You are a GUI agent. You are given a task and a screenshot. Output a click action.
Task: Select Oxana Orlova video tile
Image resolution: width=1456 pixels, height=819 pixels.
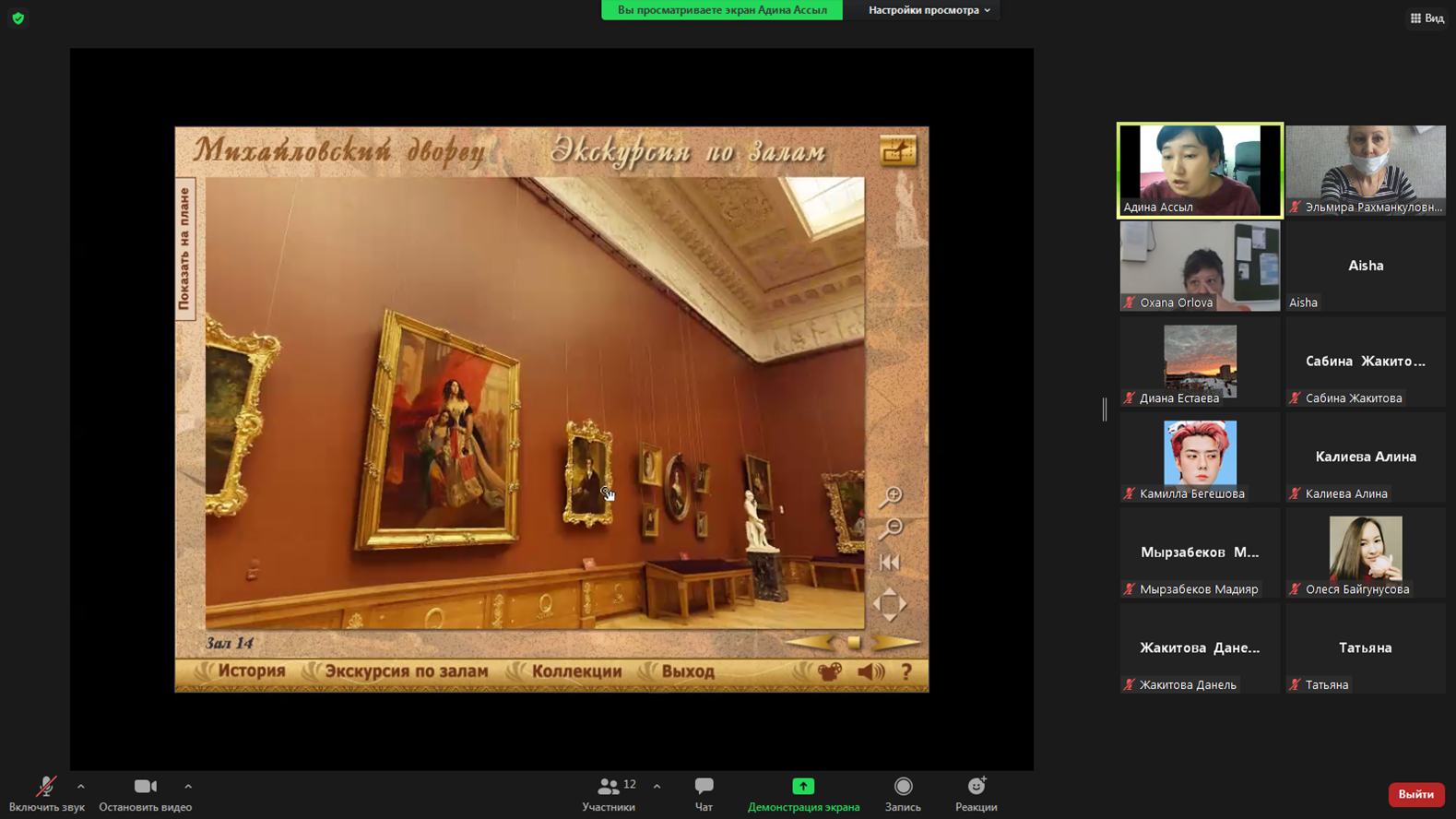point(1200,266)
